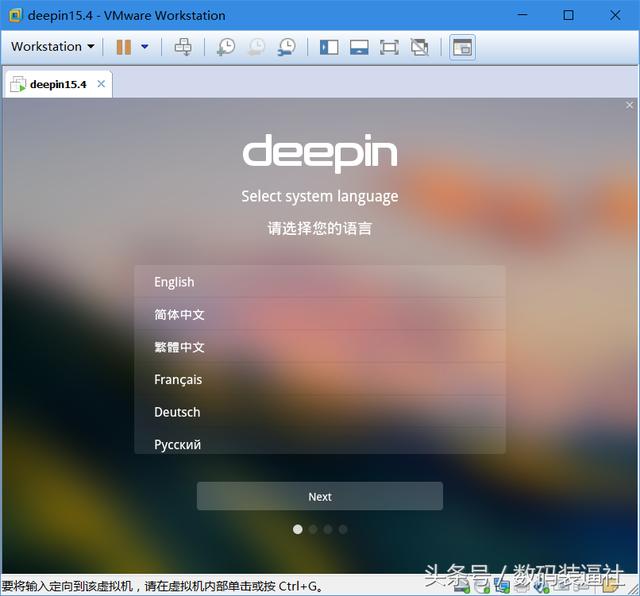The height and width of the screenshot is (596, 640).
Task: Click the second installer step dot
Action: coord(313,529)
